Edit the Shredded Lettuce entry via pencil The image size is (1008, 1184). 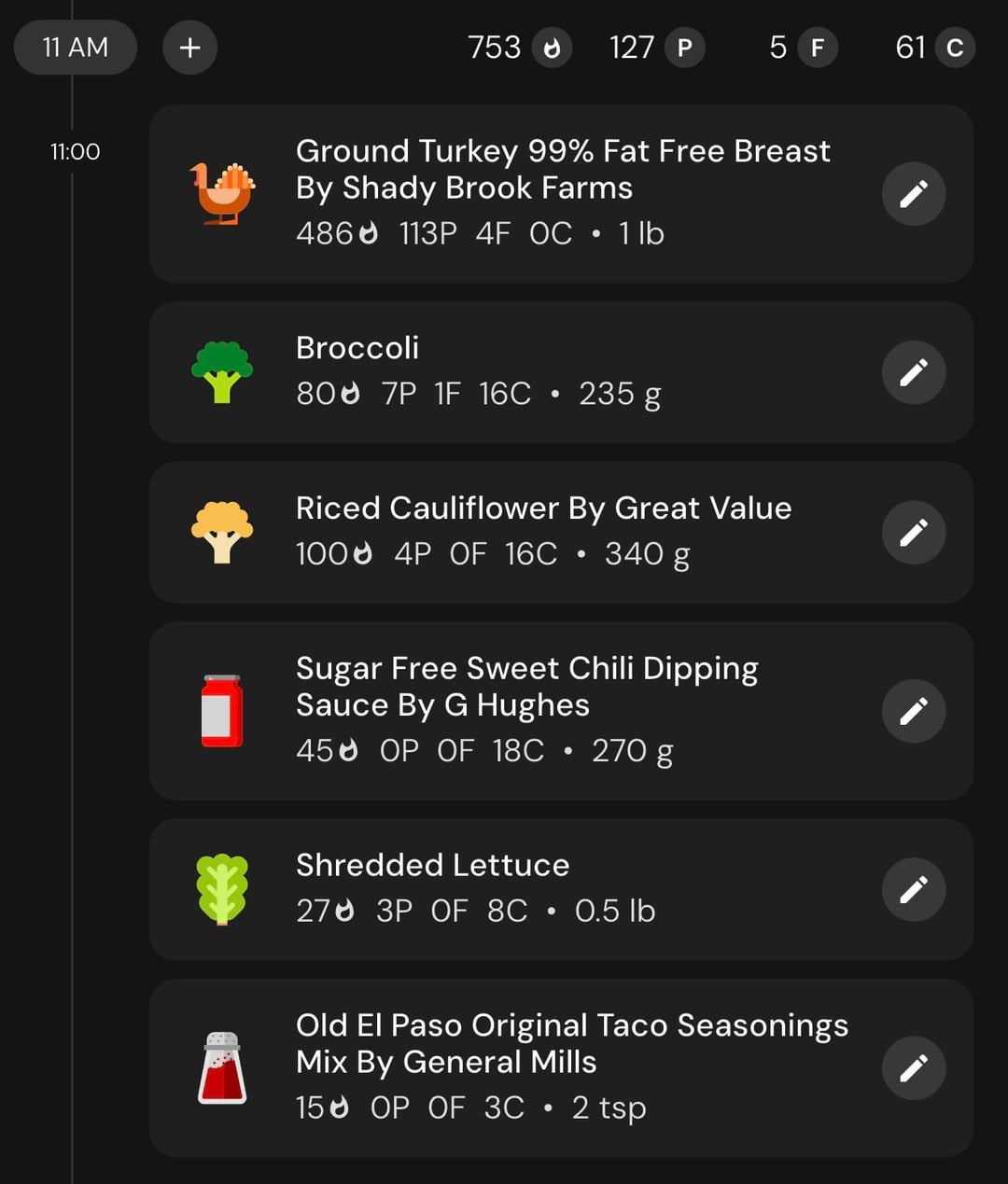[913, 889]
